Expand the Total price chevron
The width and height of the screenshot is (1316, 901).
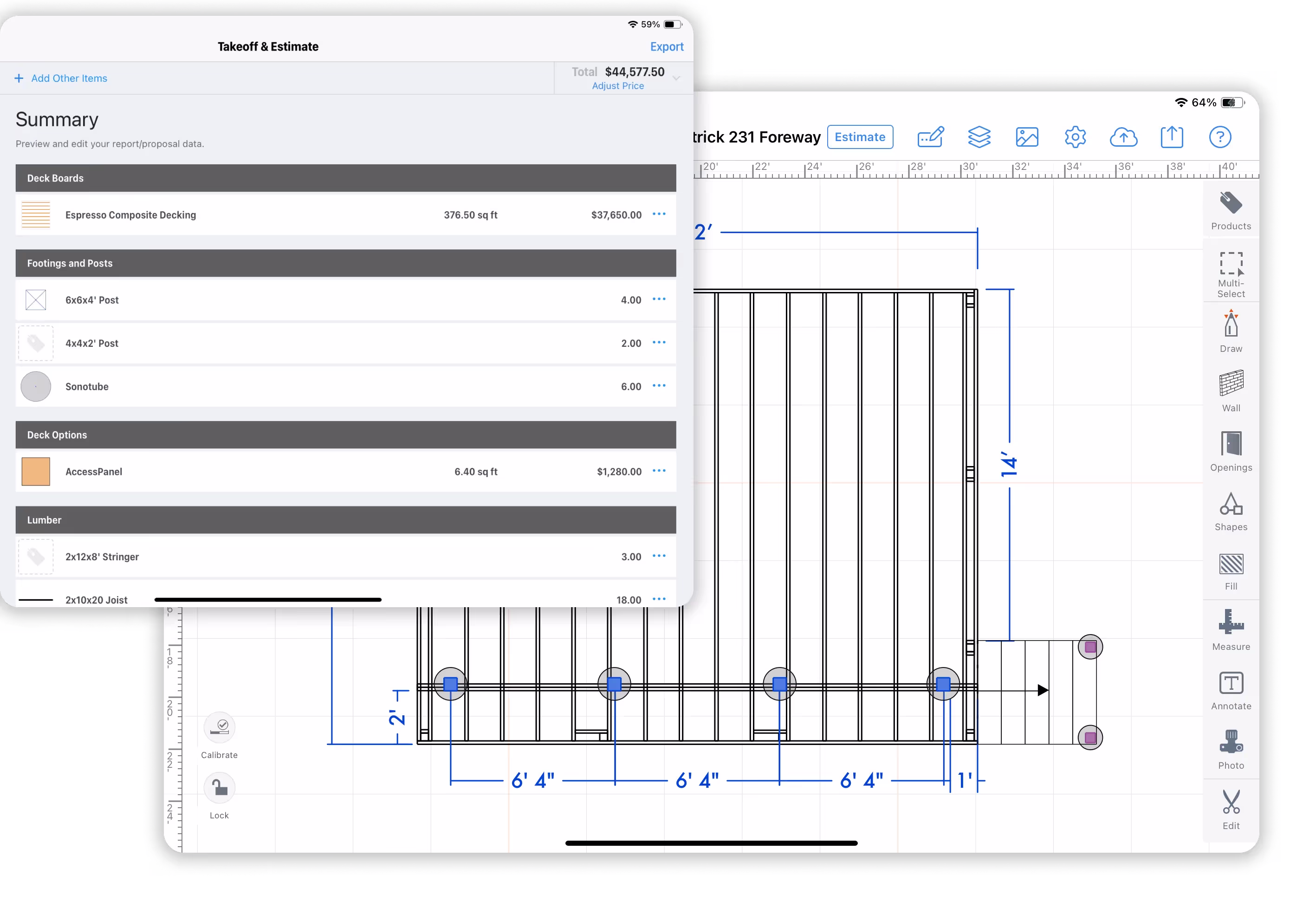tap(676, 78)
